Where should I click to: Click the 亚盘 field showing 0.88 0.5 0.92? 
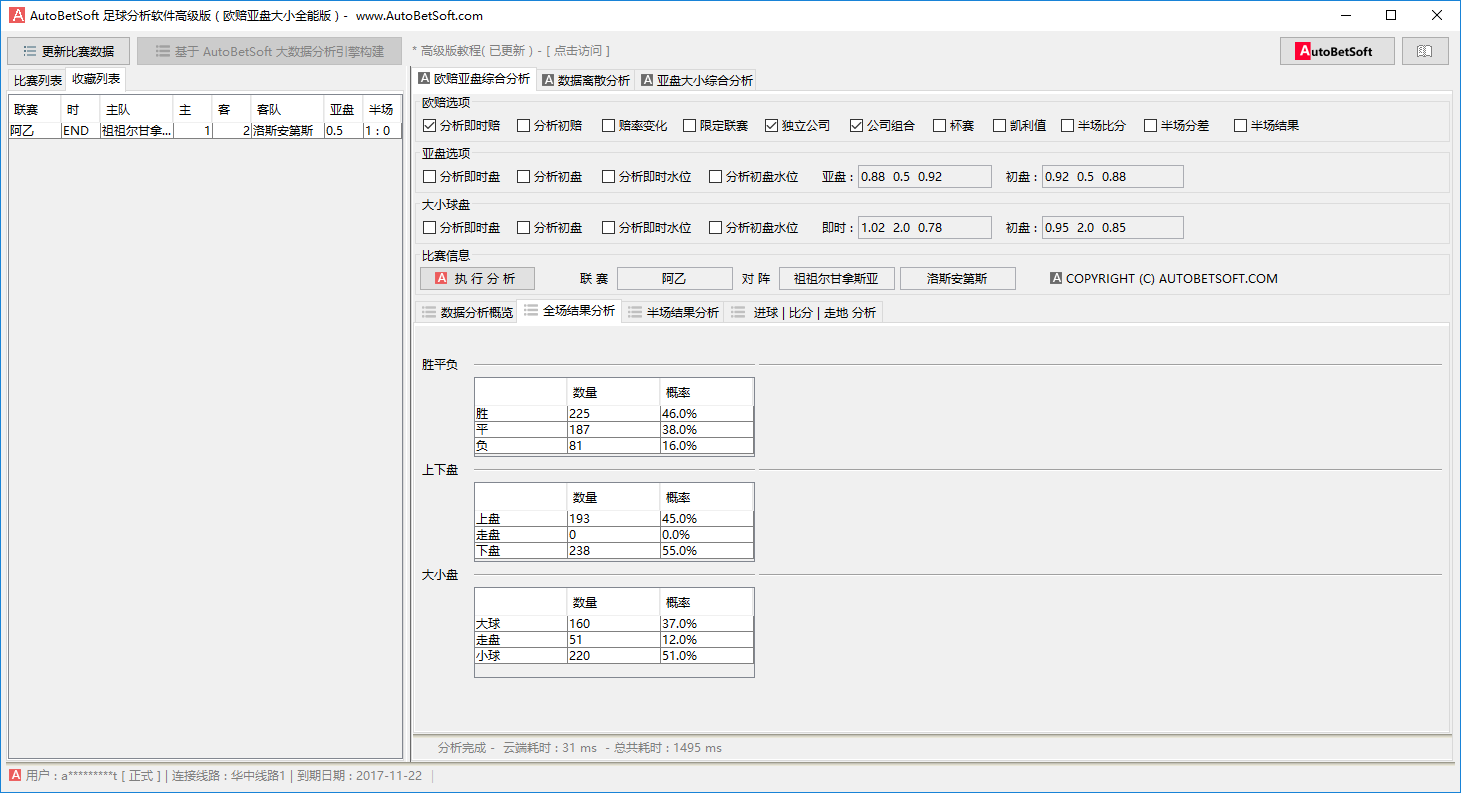click(x=924, y=177)
